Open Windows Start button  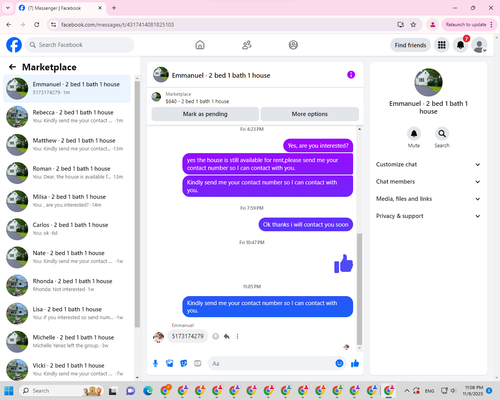point(9,391)
